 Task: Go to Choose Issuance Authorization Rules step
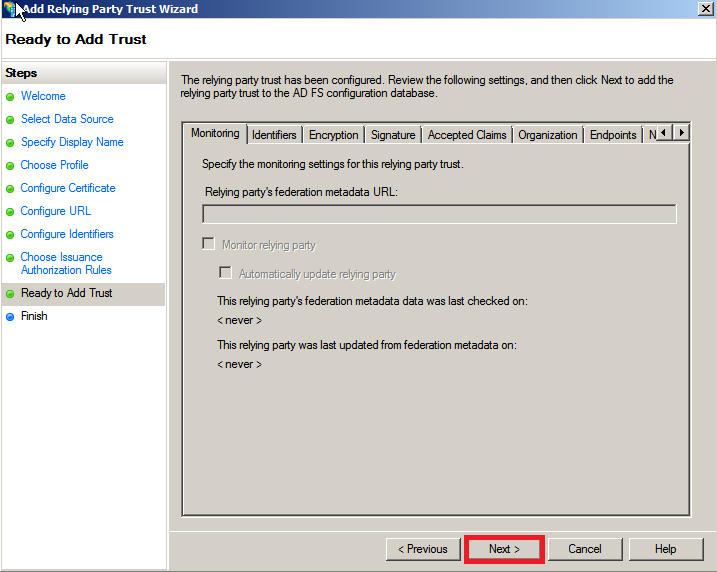(x=66, y=263)
